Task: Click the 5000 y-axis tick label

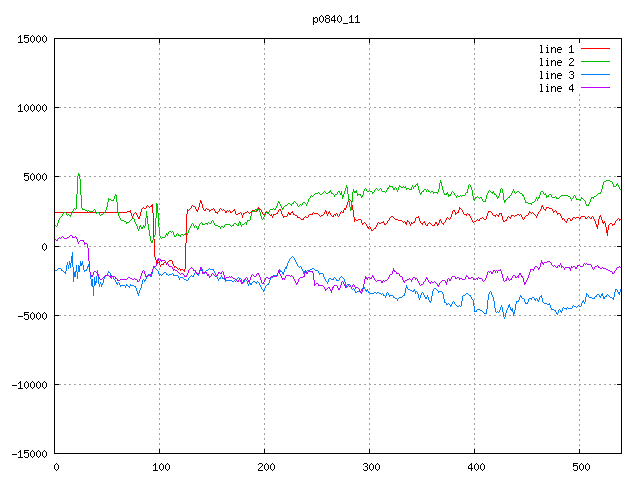Action: [x=35, y=177]
